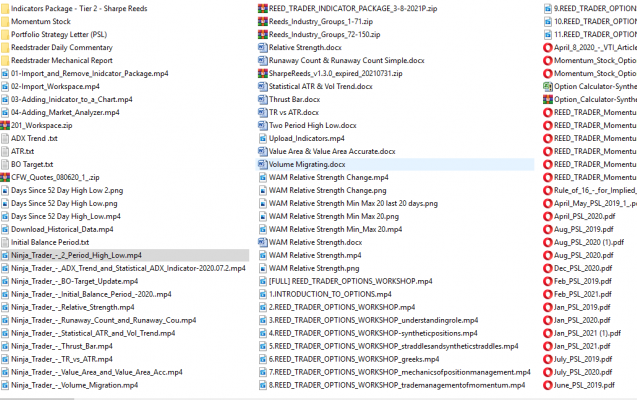Select Ninja_Trader_-_Relative_Strength.mp4
This screenshot has width=637, height=400.
[x=73, y=307]
